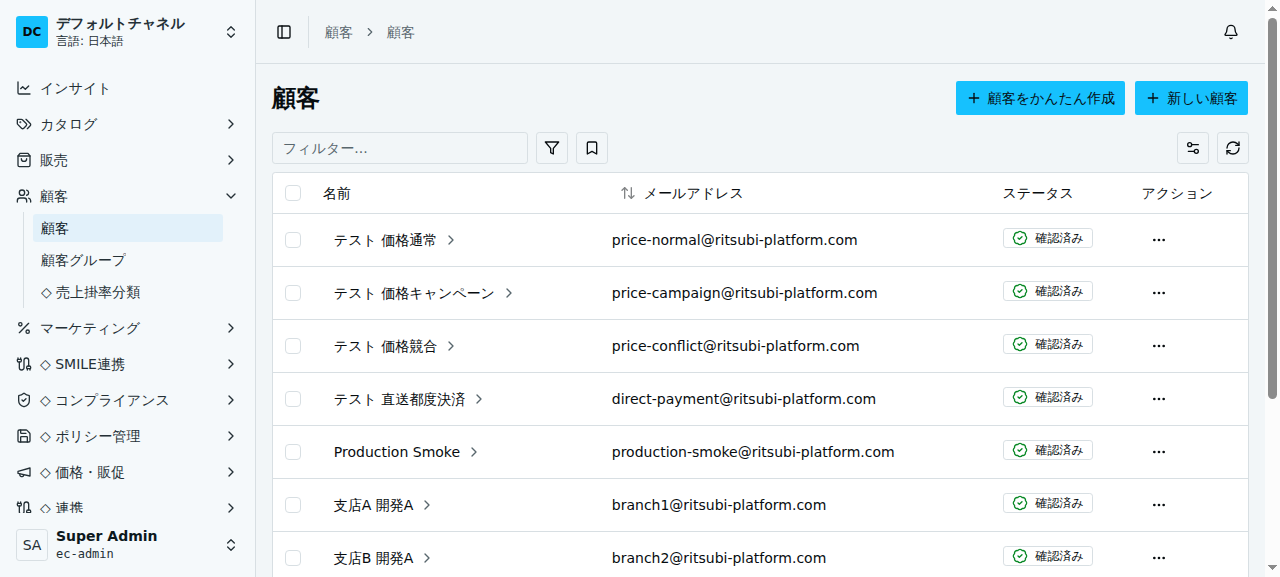Open column settings sliders icon
The height and width of the screenshot is (577, 1280).
point(1193,148)
